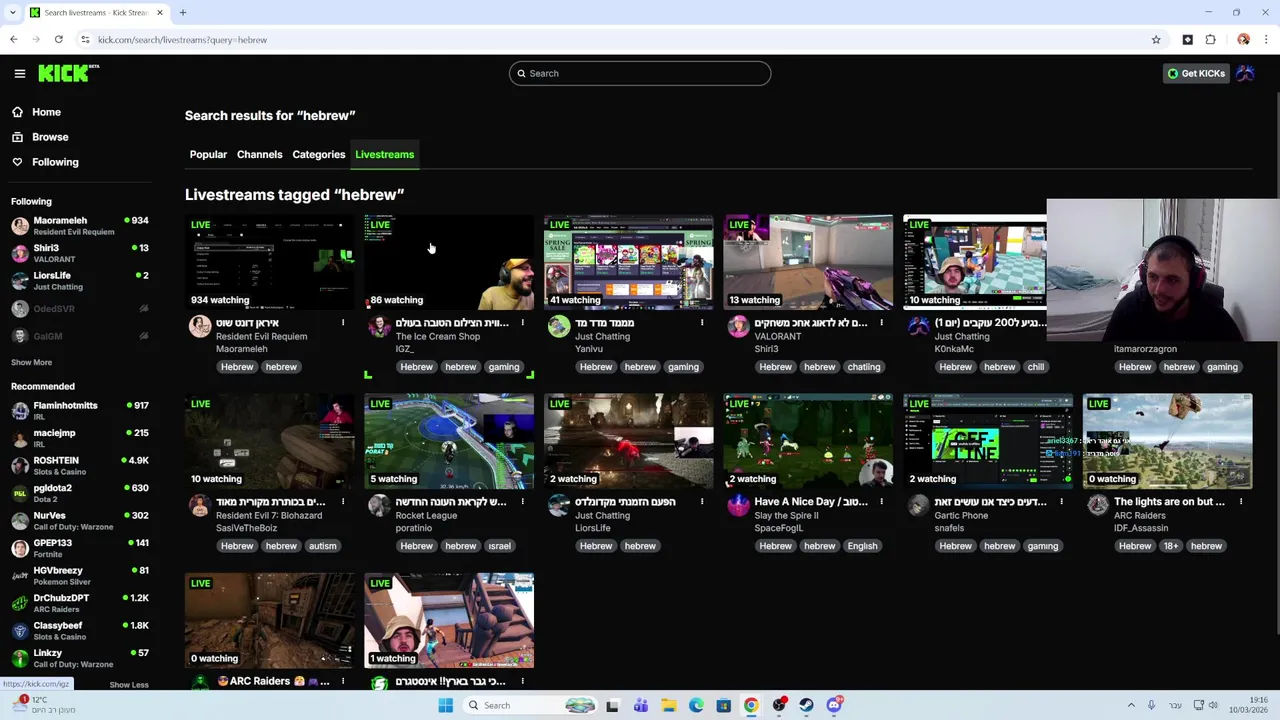This screenshot has width=1280, height=720.
Task: Open IGZ_ channel avatar
Action: (x=379, y=326)
